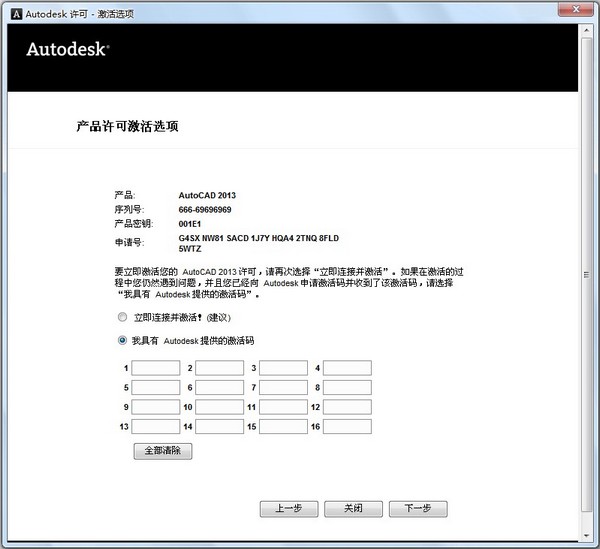Click the serial number "666-69696969"

tap(205, 210)
